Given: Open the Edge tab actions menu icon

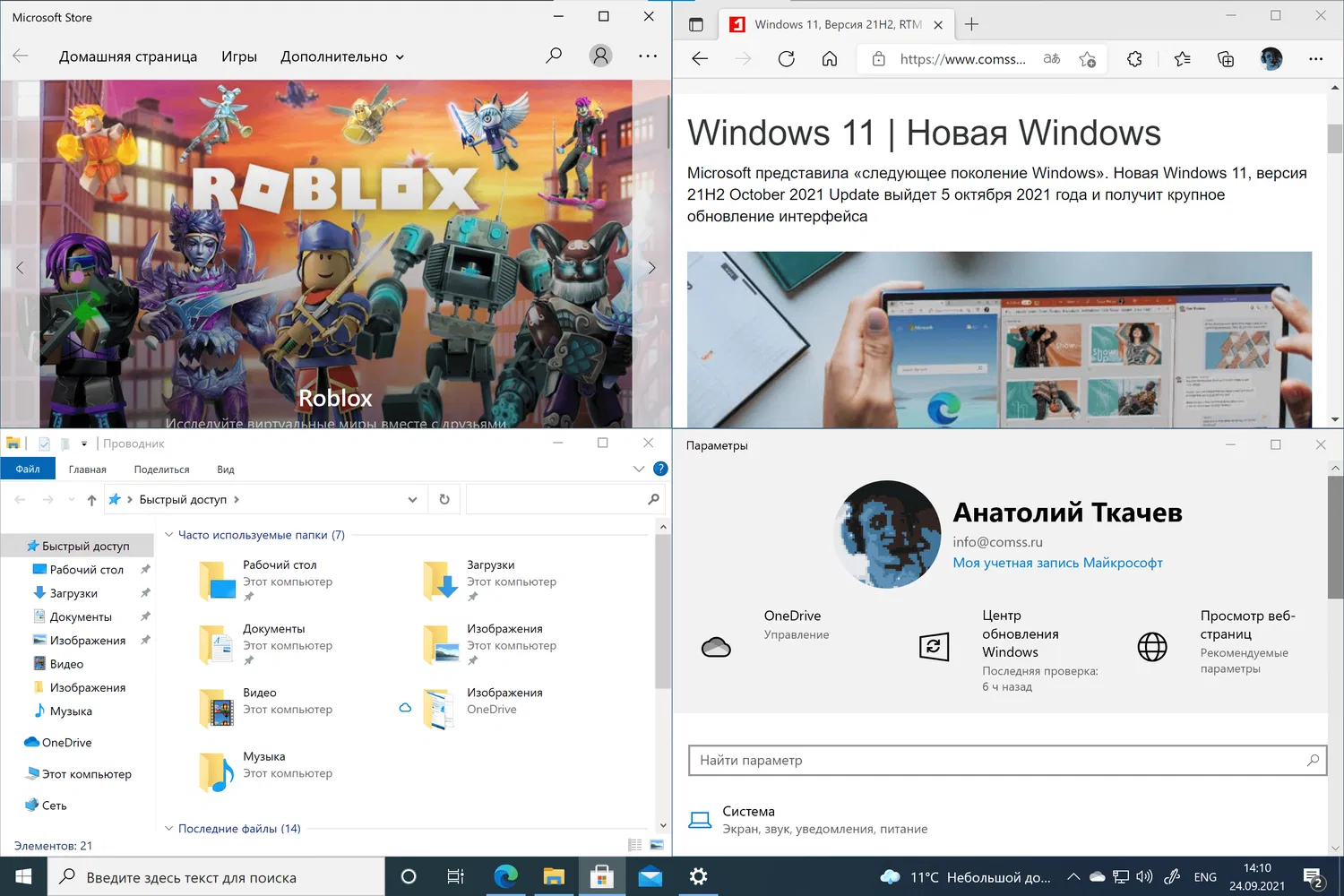Looking at the screenshot, I should pos(696,24).
